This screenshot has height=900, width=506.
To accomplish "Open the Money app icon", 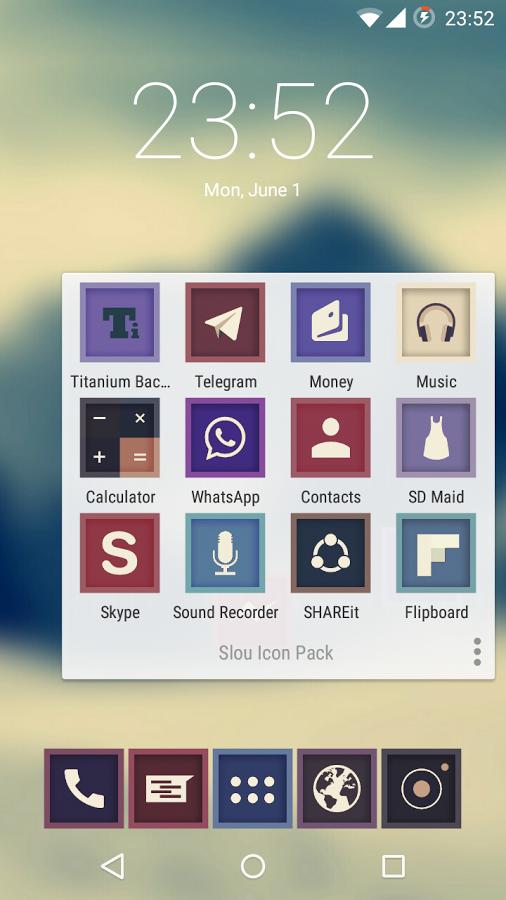I will (330, 322).
